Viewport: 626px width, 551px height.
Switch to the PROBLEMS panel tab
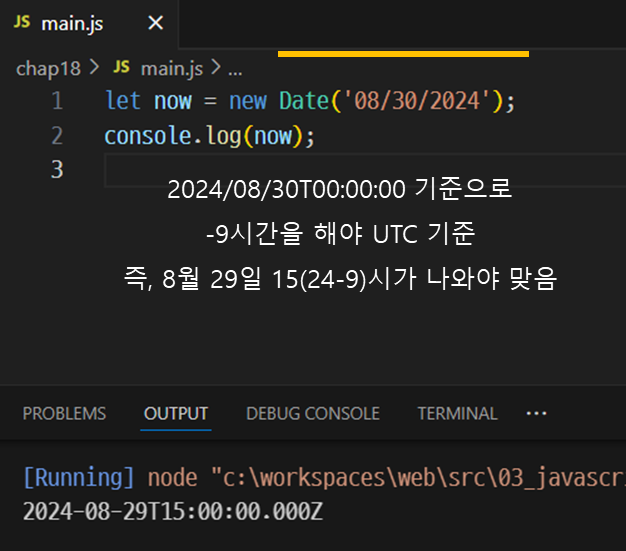[x=64, y=414]
